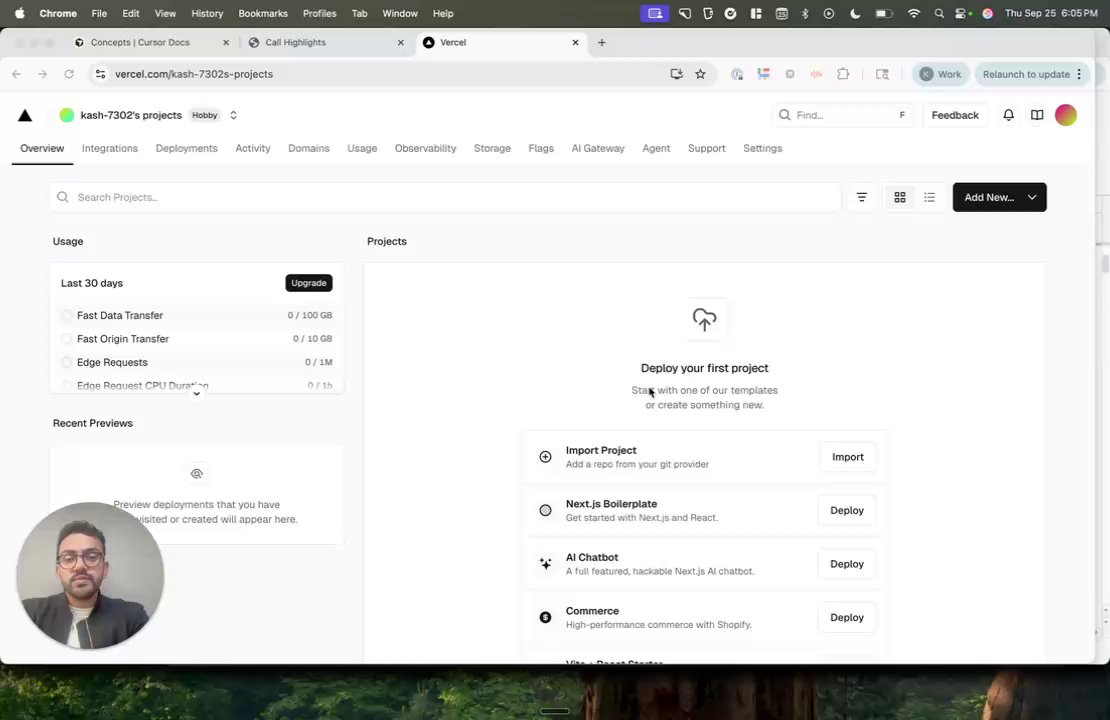Image resolution: width=1110 pixels, height=720 pixels.
Task: Click the Hobby plan badge
Action: pos(205,115)
